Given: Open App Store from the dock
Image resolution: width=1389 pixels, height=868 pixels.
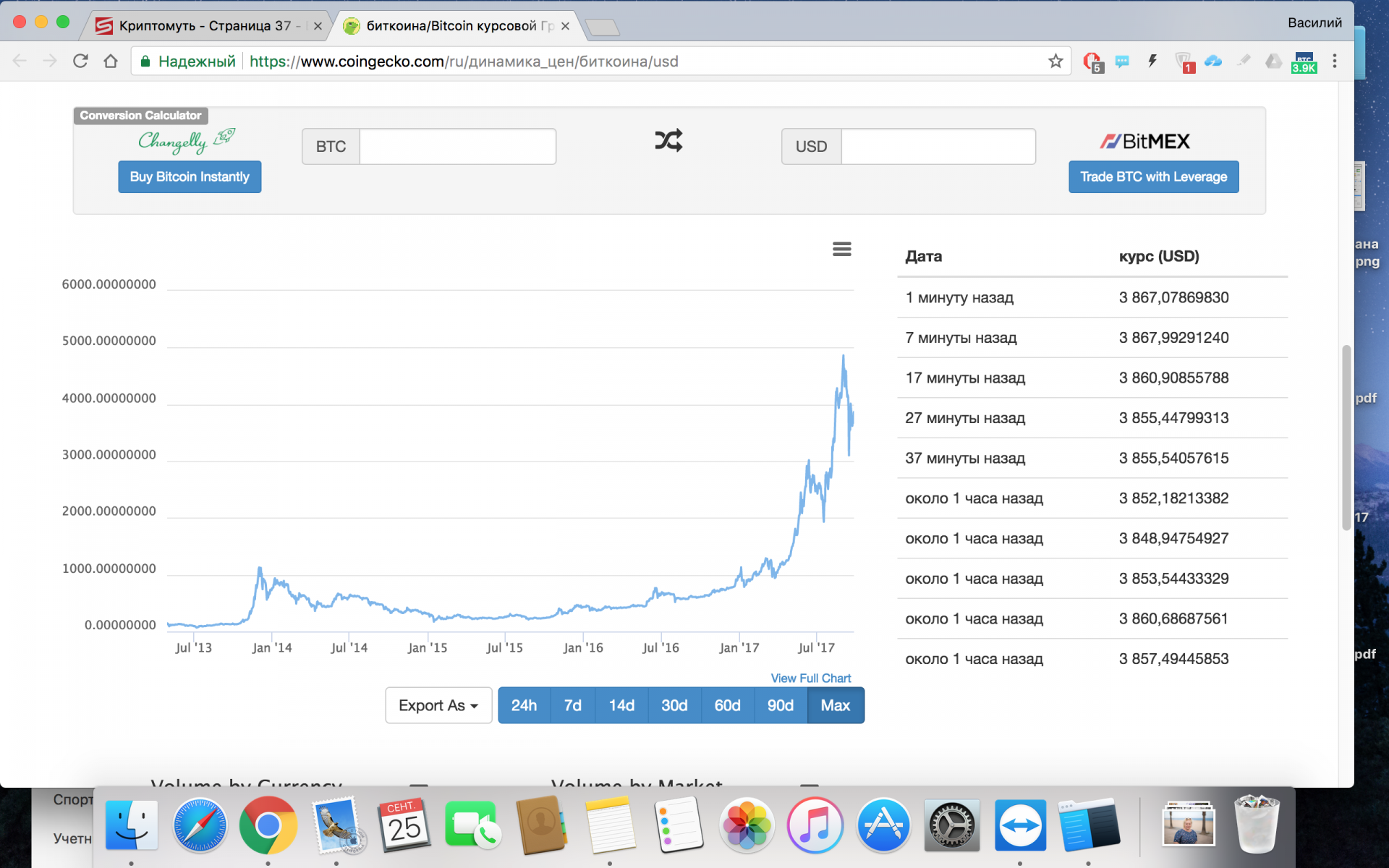Looking at the screenshot, I should point(883,825).
